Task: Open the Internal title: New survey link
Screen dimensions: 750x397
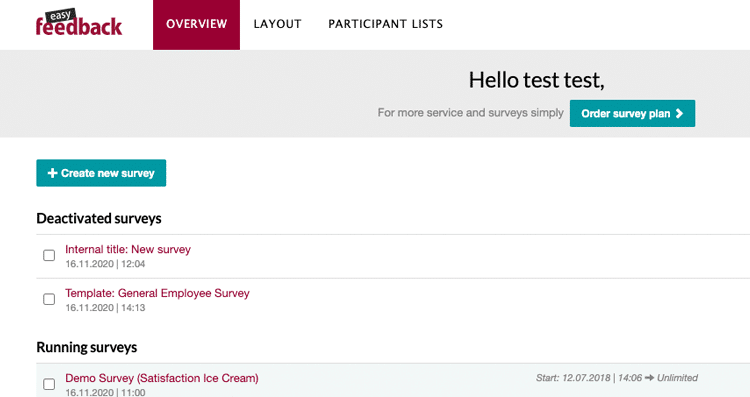Action: click(128, 249)
